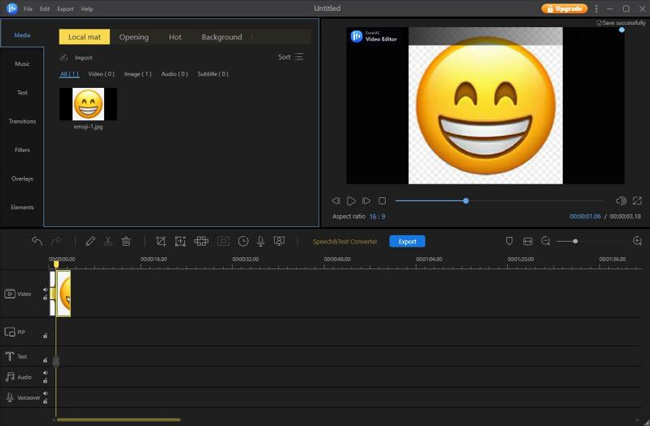Filter media by Subtitle (0)
Image resolution: width=650 pixels, height=426 pixels.
click(x=213, y=74)
